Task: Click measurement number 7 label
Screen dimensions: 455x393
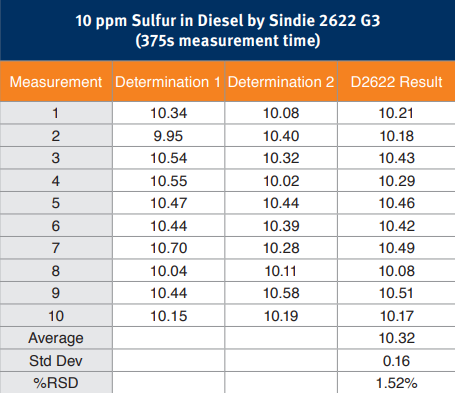Action: (x=56, y=248)
